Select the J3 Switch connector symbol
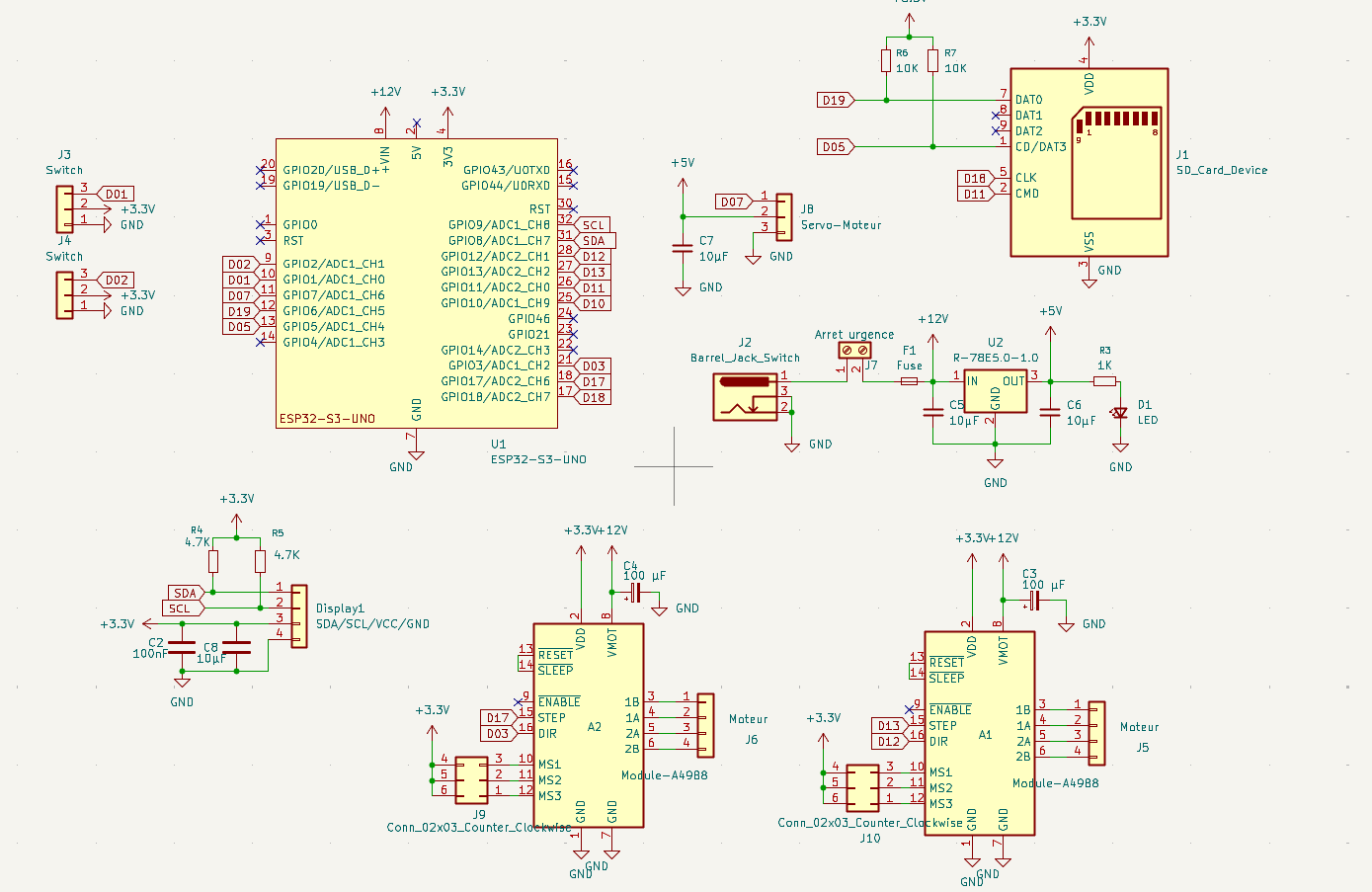 click(64, 209)
